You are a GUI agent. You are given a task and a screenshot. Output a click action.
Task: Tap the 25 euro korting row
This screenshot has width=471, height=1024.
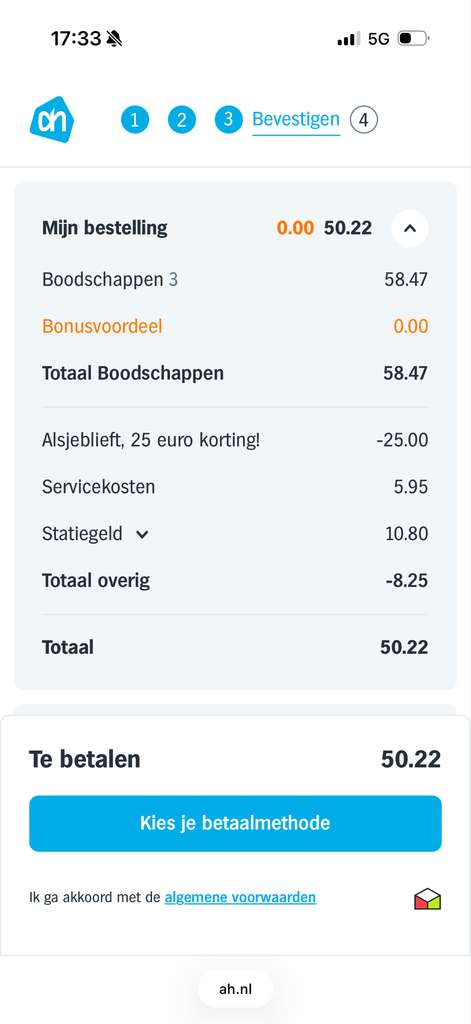[235, 440]
